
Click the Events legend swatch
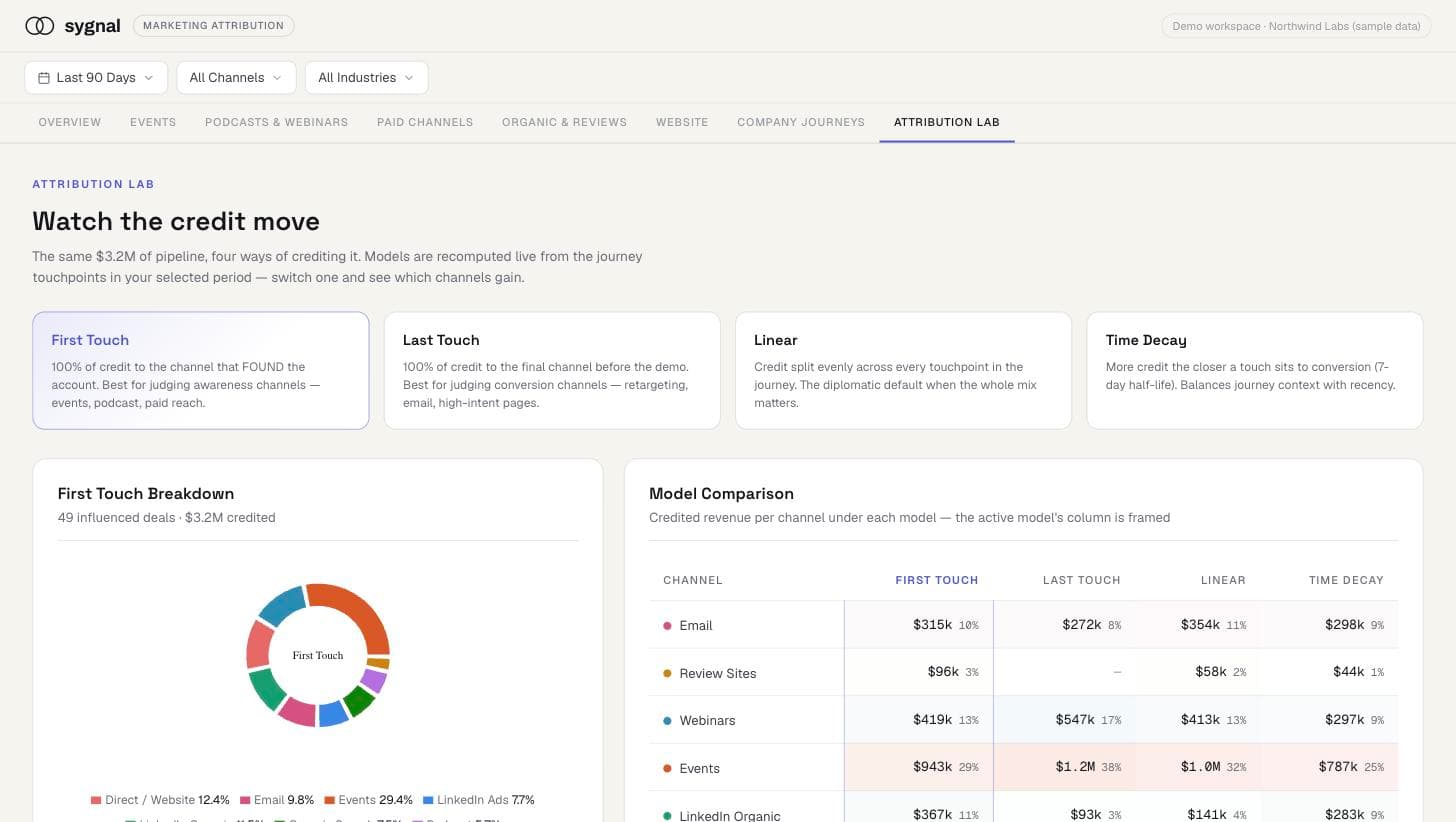330,800
